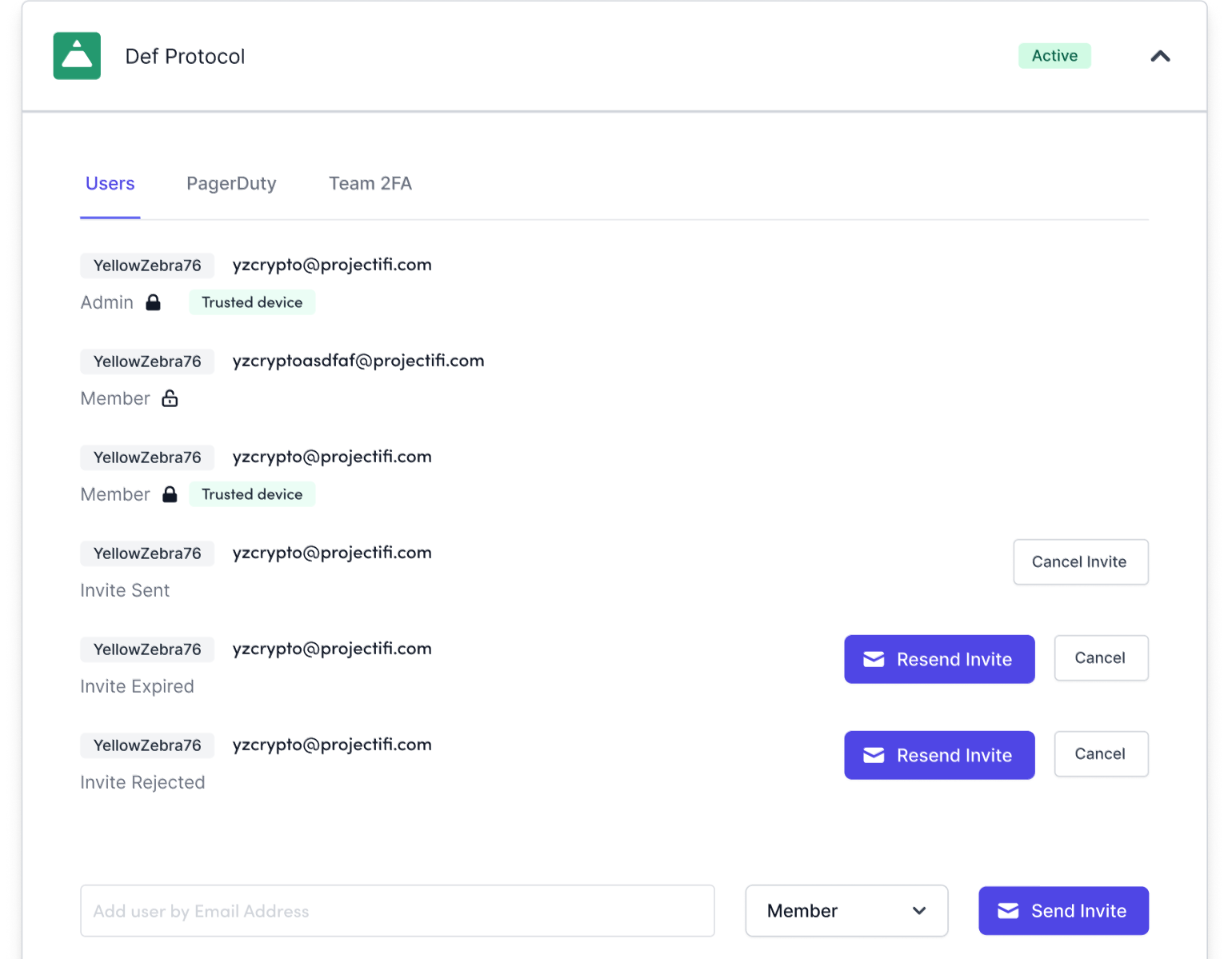Toggle the unlock icon next to first Member
This screenshot has height=959, width=1232.
click(169, 398)
